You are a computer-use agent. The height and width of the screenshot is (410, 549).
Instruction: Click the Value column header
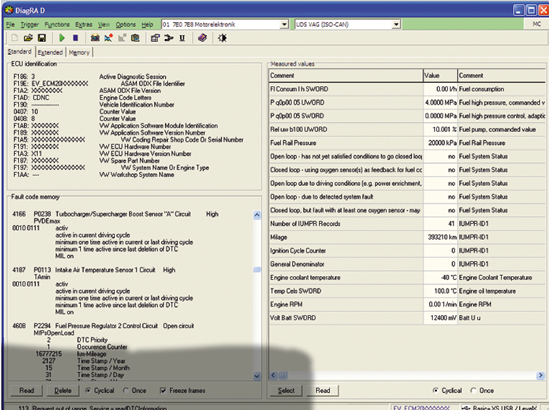[x=440, y=75]
